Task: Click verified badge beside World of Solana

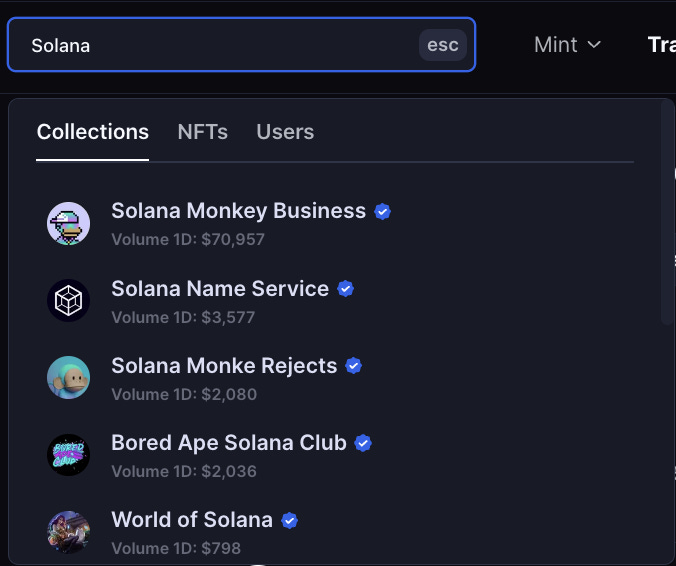Action: (289, 520)
